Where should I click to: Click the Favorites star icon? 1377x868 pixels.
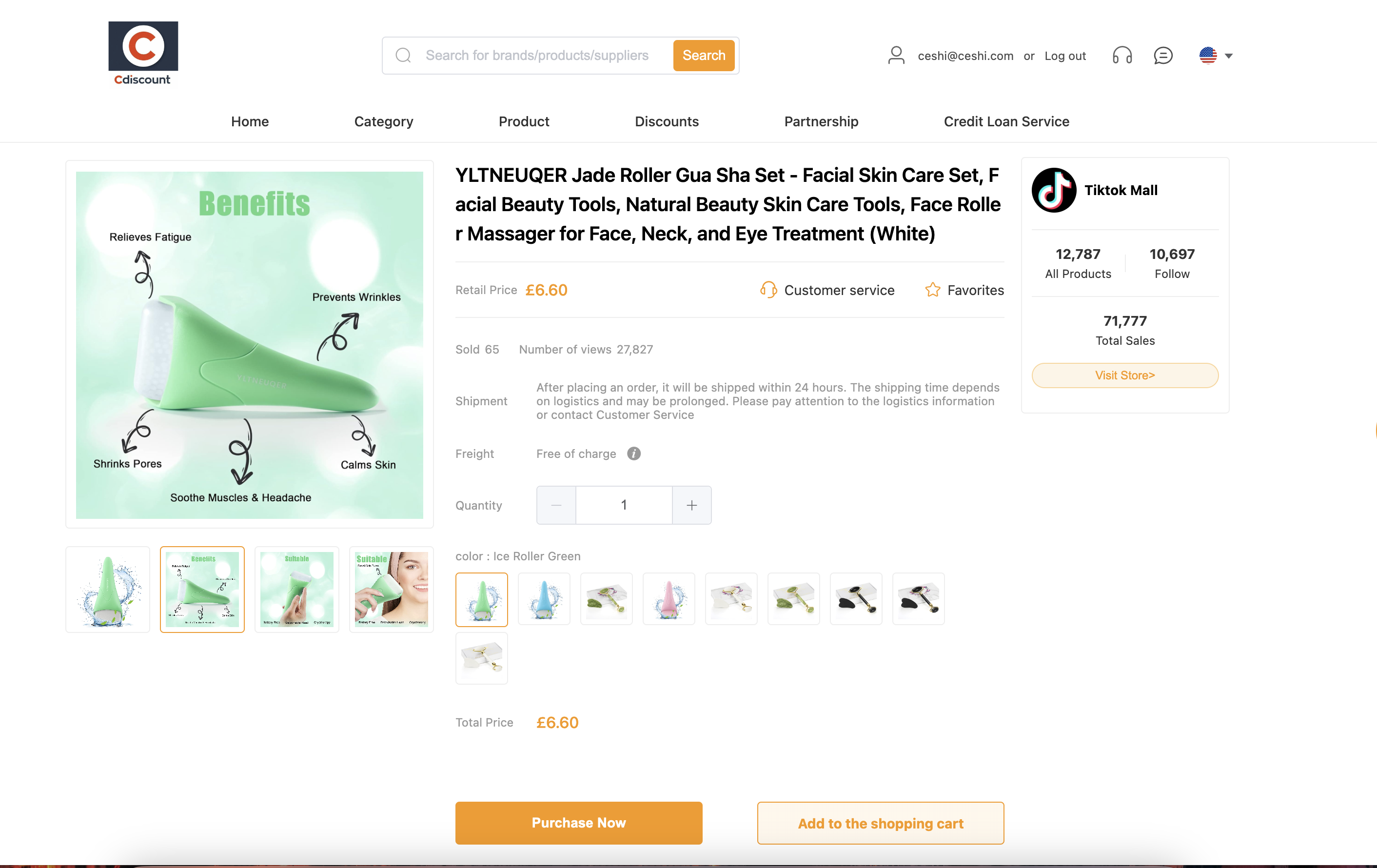933,290
